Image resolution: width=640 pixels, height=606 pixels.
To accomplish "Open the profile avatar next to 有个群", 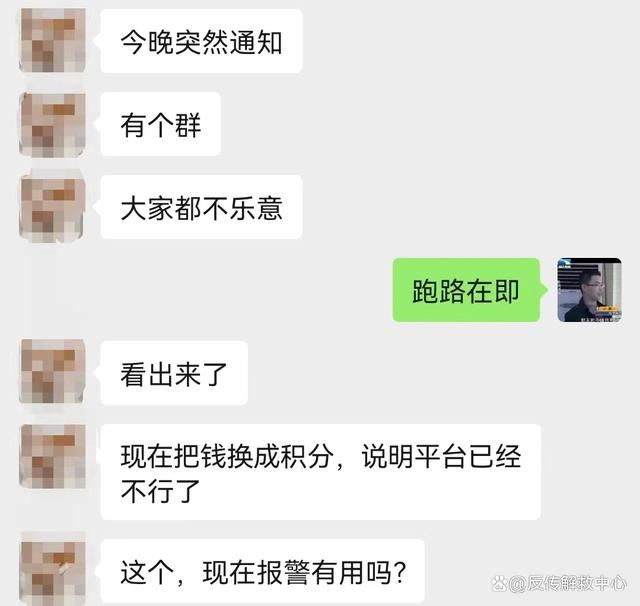I will point(53,124).
